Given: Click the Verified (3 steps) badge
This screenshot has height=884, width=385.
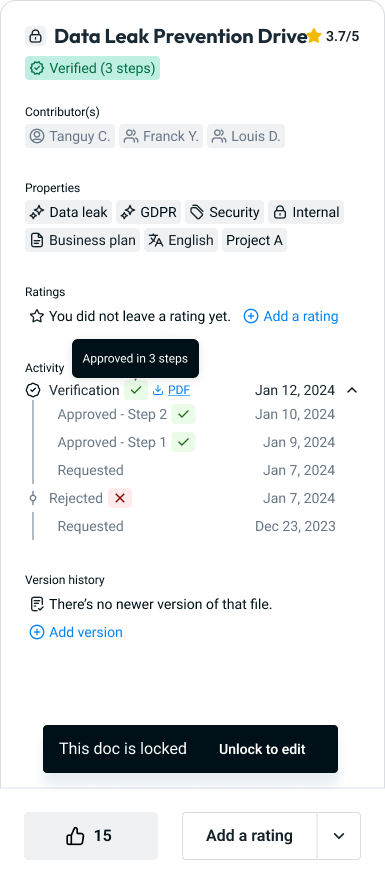Looking at the screenshot, I should (x=92, y=68).
